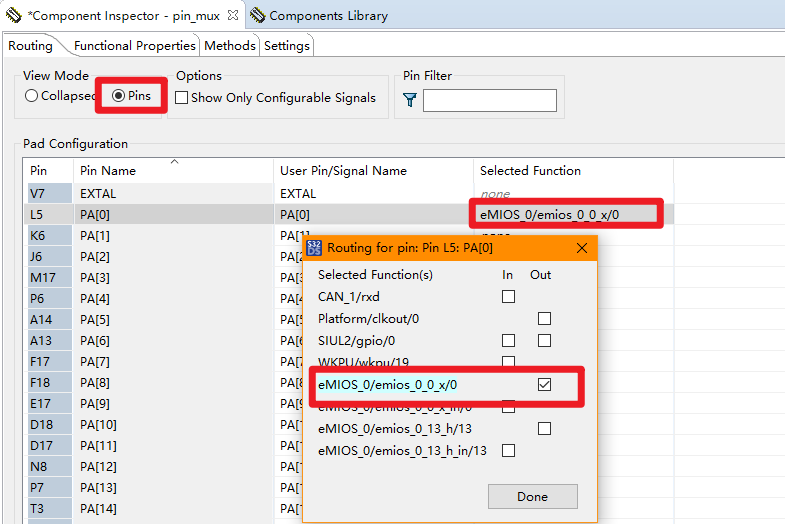Viewport: 785px width, 524px height.
Task: Check the Out box for Platform/clkout/0
Action: [544, 318]
